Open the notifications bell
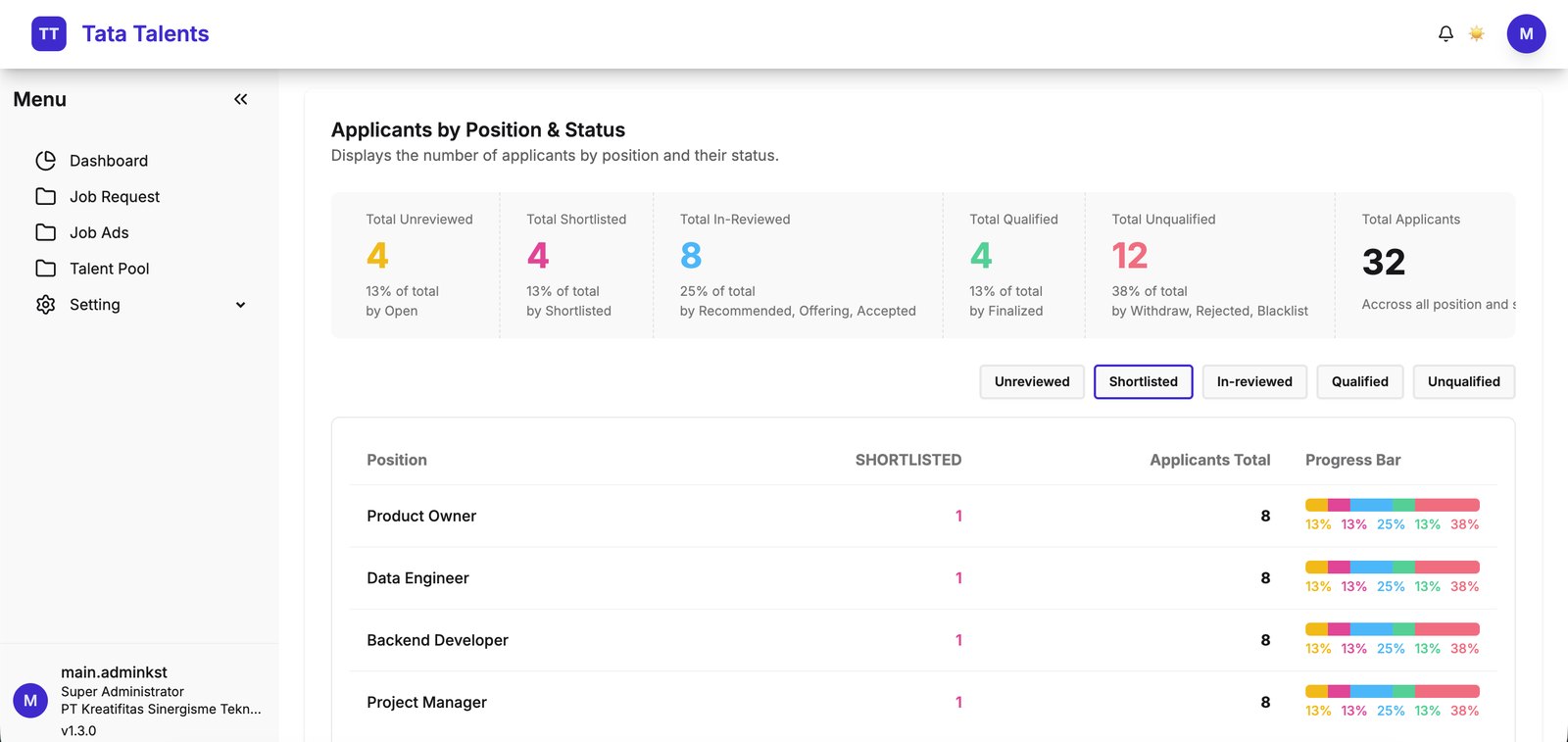 1445,33
